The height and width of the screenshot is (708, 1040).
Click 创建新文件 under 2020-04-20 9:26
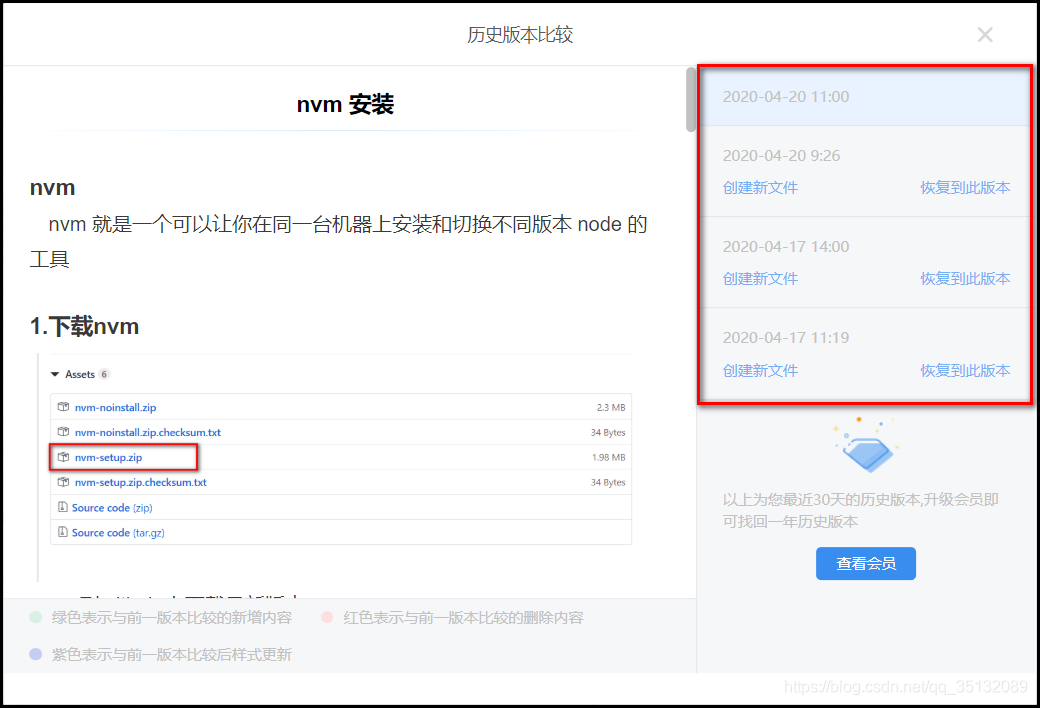click(760, 188)
